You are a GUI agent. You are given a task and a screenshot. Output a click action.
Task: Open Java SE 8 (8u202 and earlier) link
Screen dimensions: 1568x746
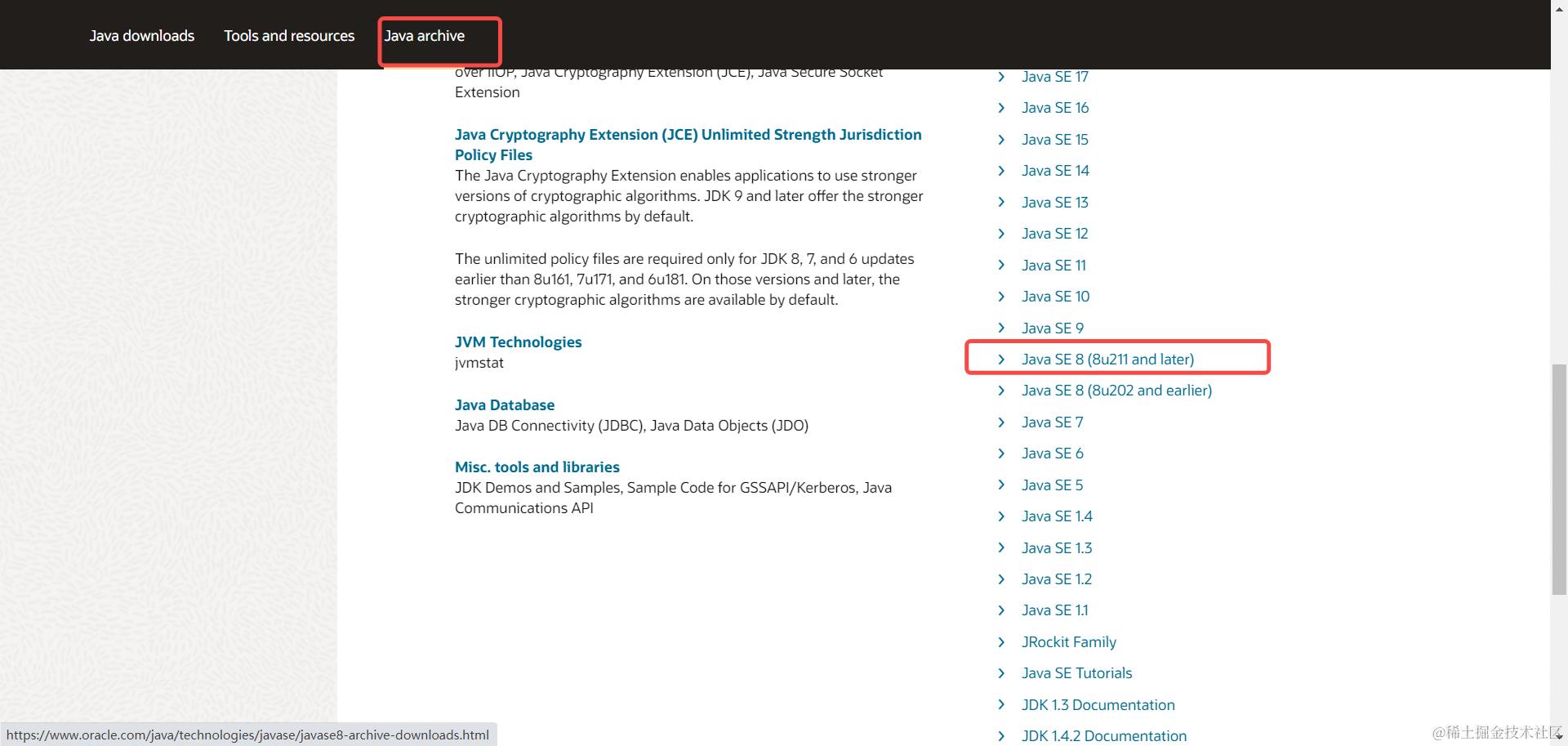coord(1116,391)
